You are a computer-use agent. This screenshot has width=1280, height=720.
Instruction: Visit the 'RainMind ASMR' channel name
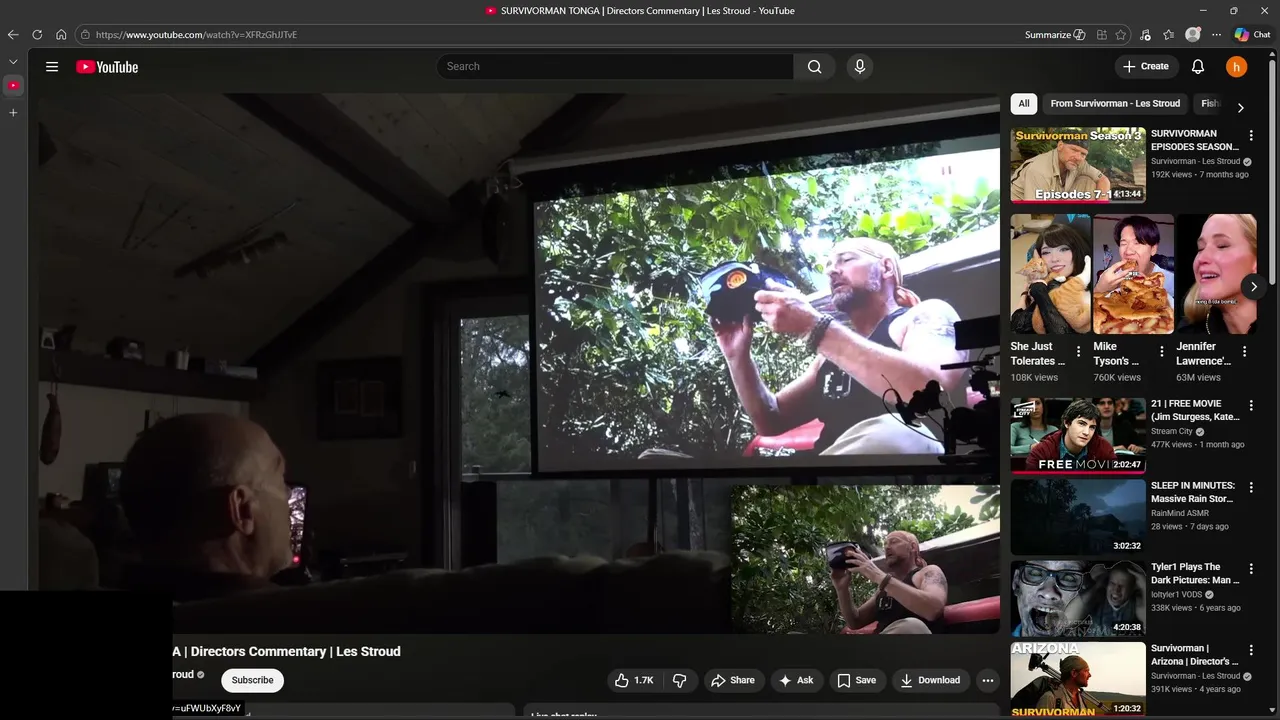[x=1180, y=513]
